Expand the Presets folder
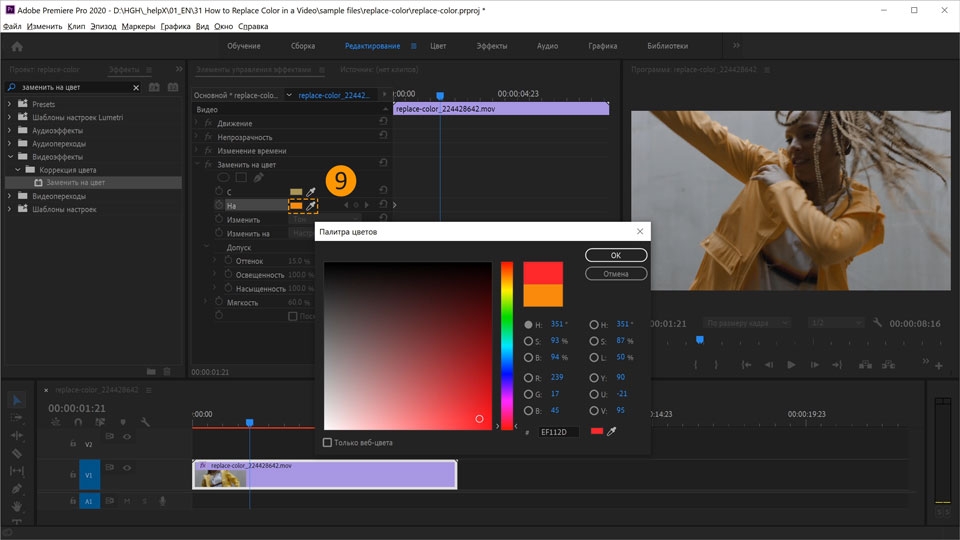The height and width of the screenshot is (540, 960). [11, 104]
